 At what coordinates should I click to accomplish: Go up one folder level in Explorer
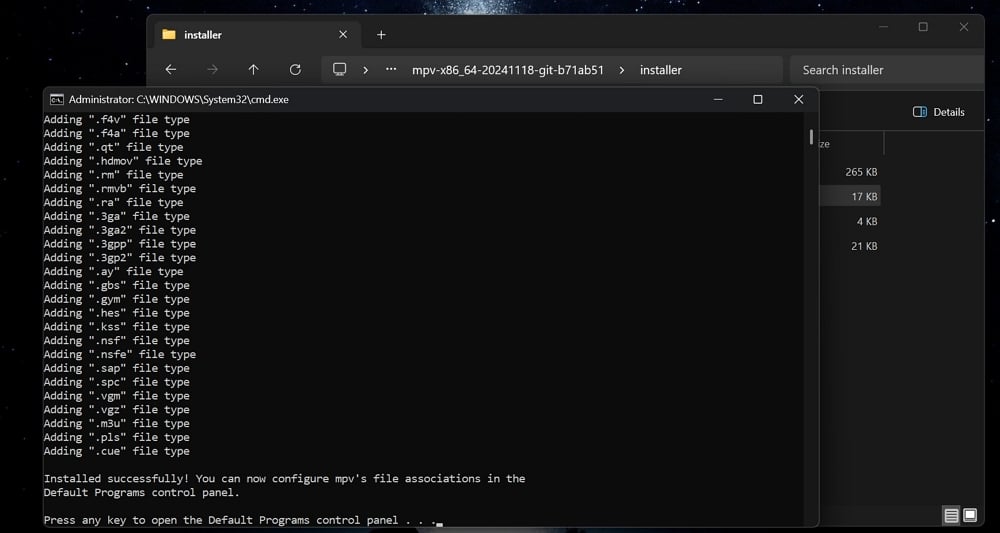pyautogui.click(x=254, y=69)
